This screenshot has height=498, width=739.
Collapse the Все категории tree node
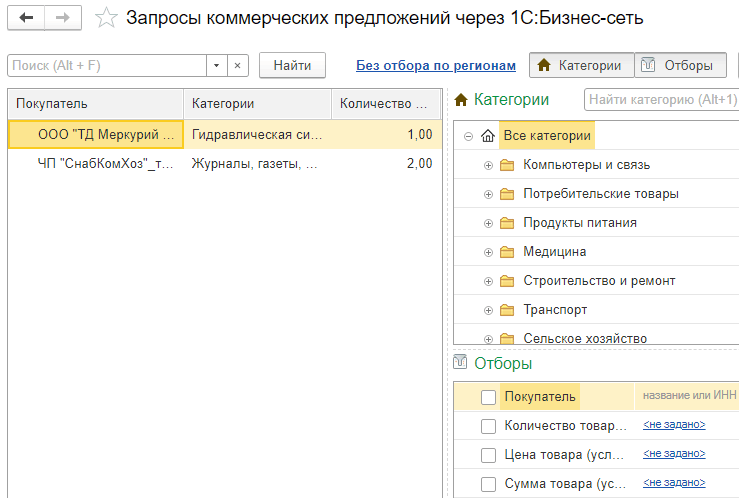468,136
